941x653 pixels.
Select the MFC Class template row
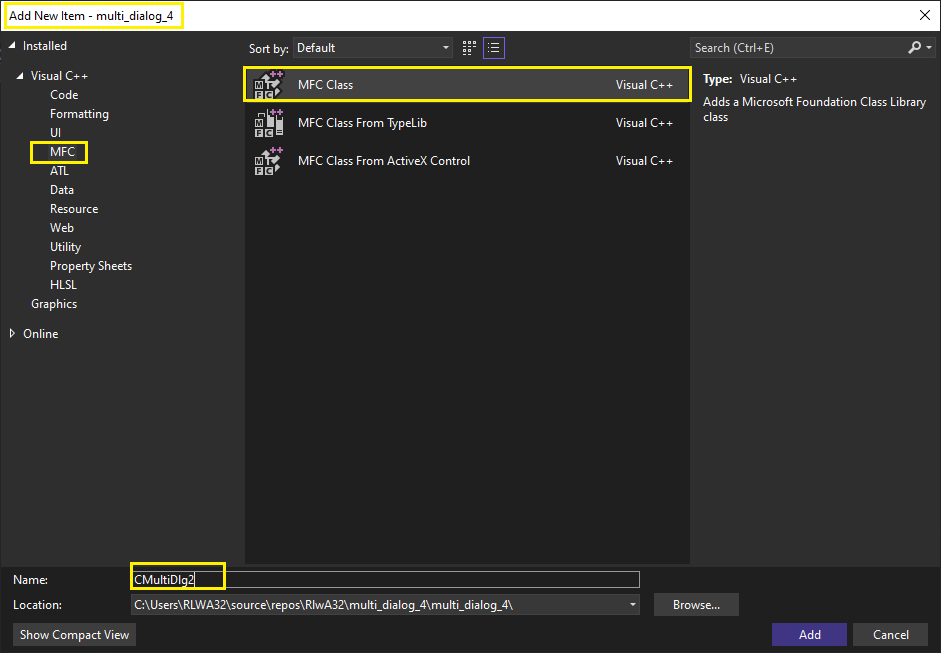(x=467, y=85)
